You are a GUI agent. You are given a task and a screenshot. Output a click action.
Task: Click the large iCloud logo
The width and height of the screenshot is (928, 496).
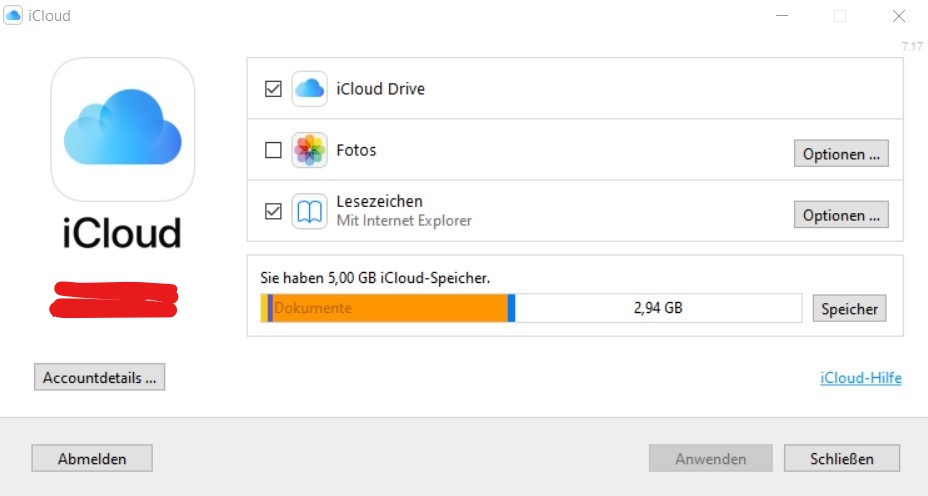click(x=122, y=128)
